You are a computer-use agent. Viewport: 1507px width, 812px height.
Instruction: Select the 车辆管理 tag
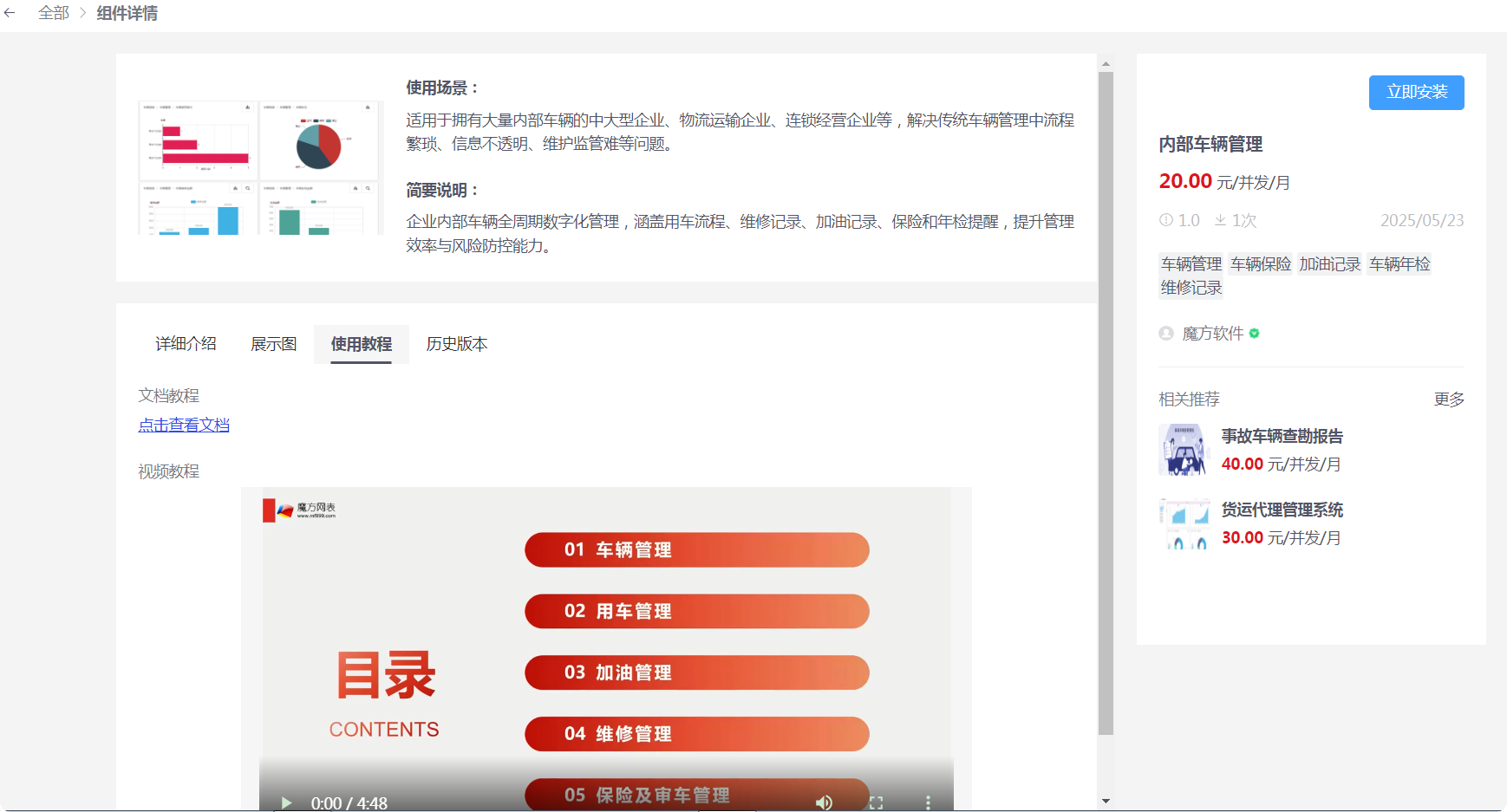[x=1191, y=263]
